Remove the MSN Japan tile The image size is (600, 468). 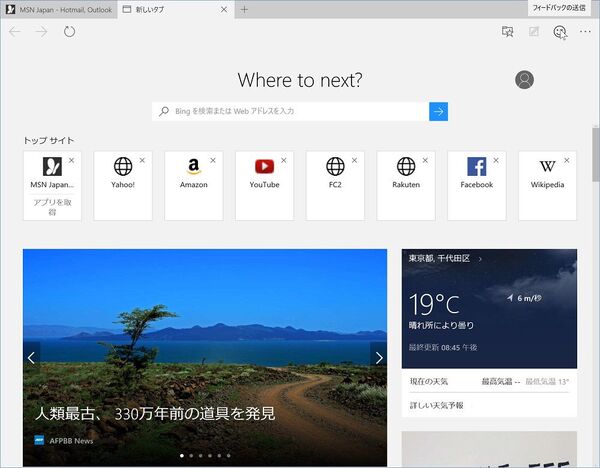click(72, 160)
